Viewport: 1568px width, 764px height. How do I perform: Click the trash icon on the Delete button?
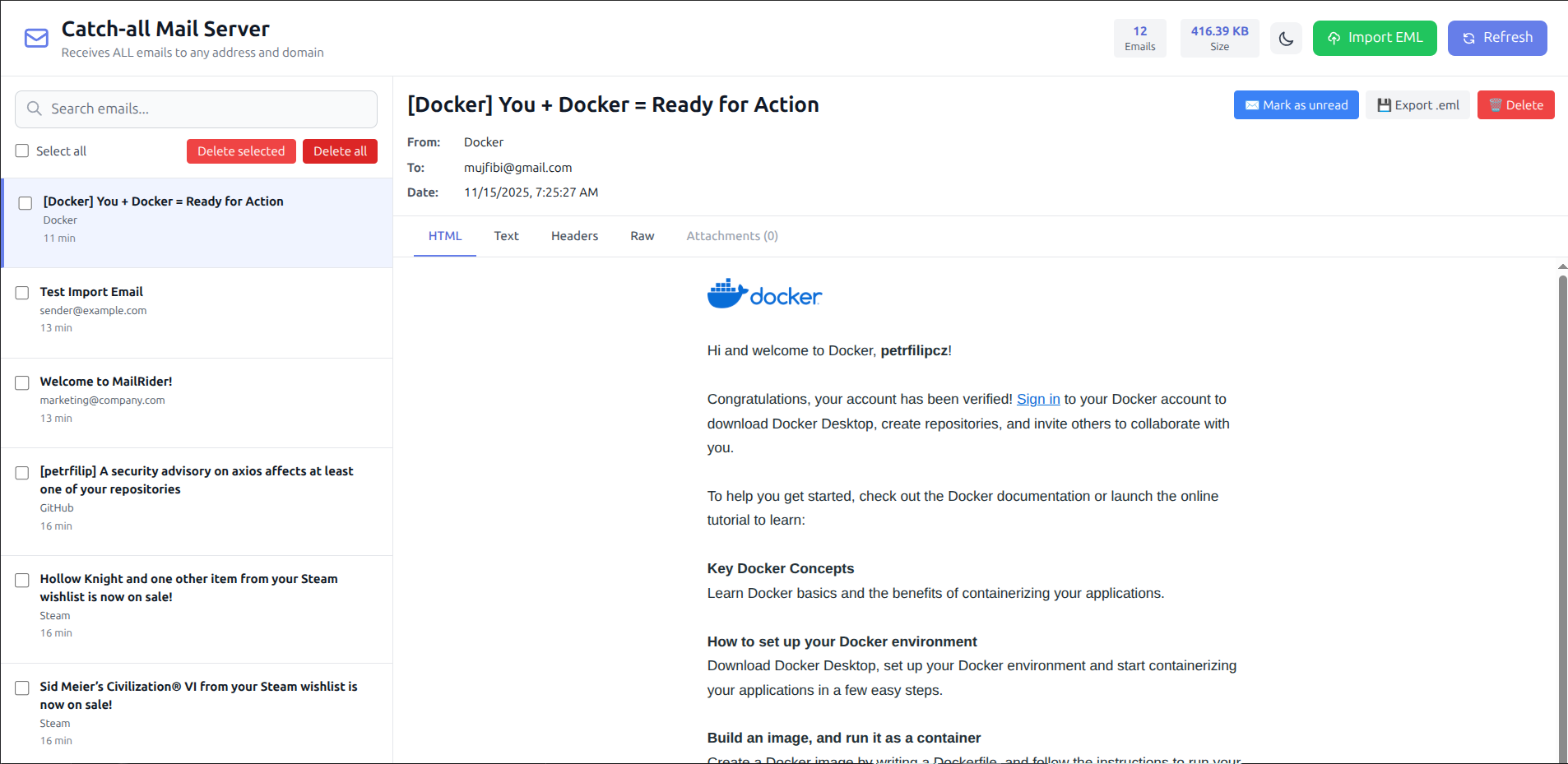[x=1493, y=104]
